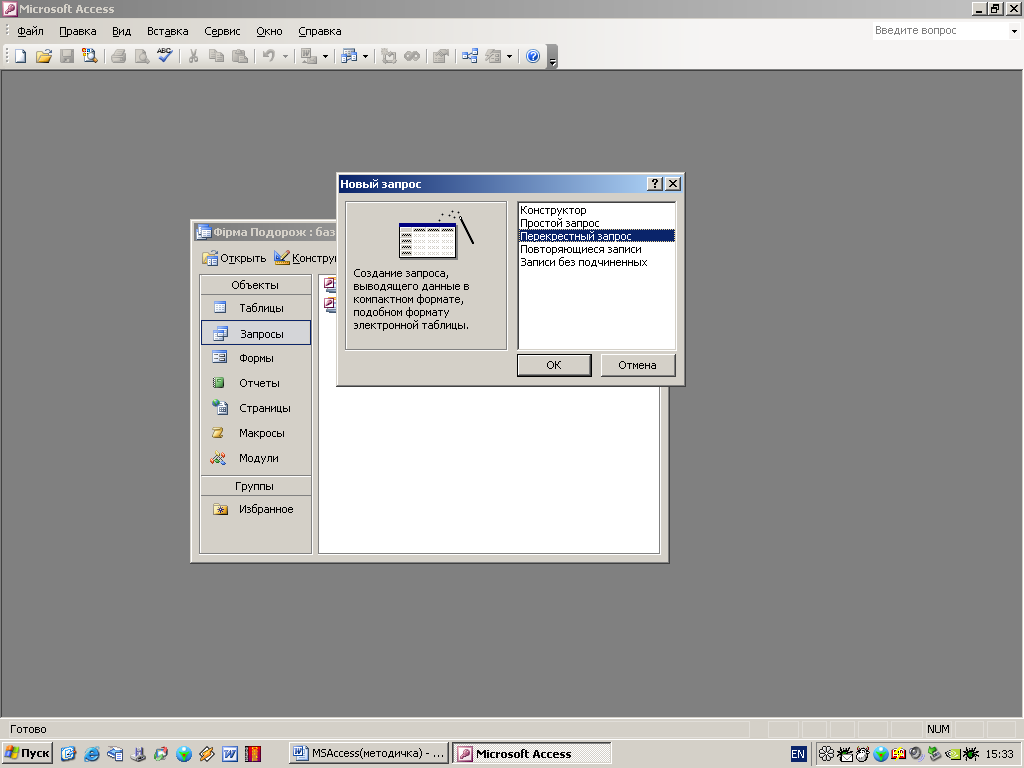Collapse the Группы group header
The image size is (1024, 768).
click(x=255, y=486)
